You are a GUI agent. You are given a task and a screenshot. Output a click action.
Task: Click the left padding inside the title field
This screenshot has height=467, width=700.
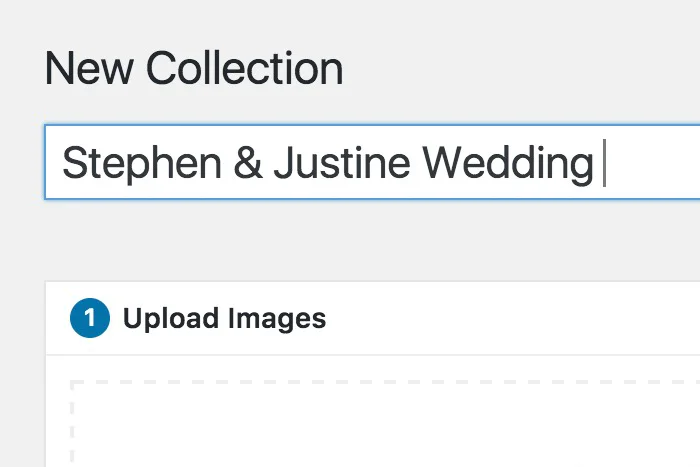point(54,163)
